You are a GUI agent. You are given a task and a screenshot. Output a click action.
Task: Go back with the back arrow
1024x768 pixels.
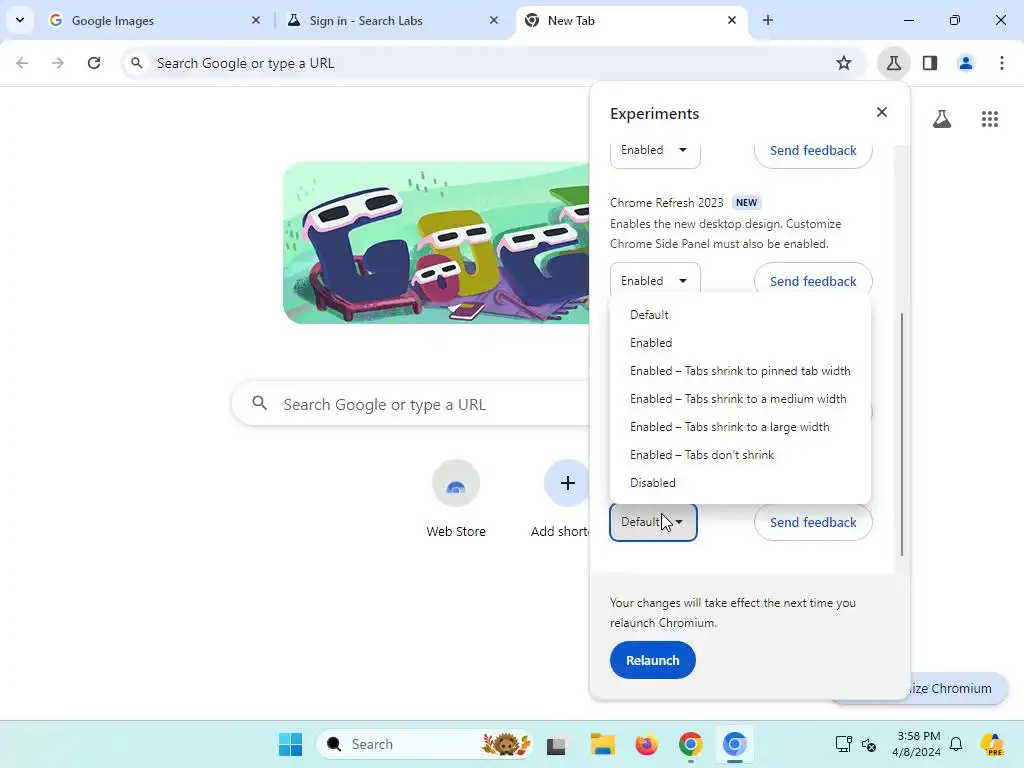(x=22, y=63)
